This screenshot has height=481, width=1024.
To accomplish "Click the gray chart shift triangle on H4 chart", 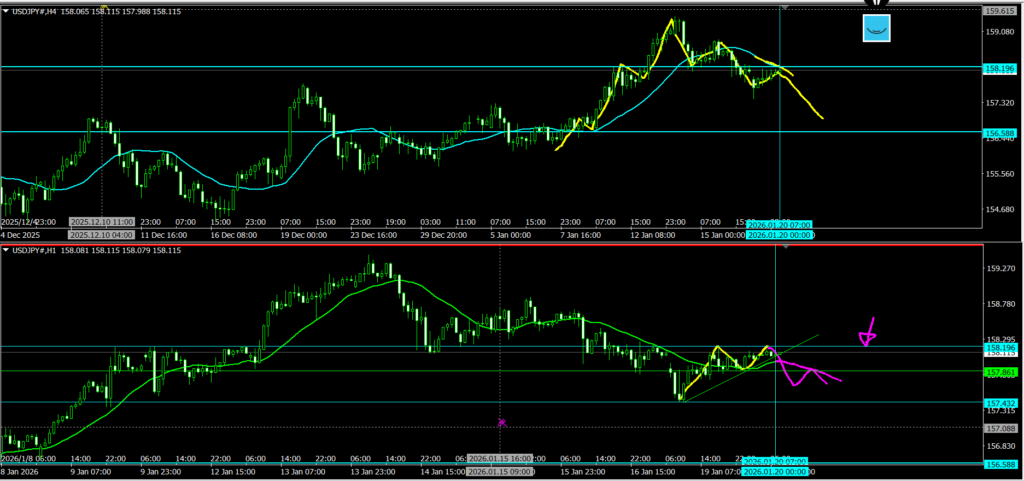I will pyautogui.click(x=786, y=7).
